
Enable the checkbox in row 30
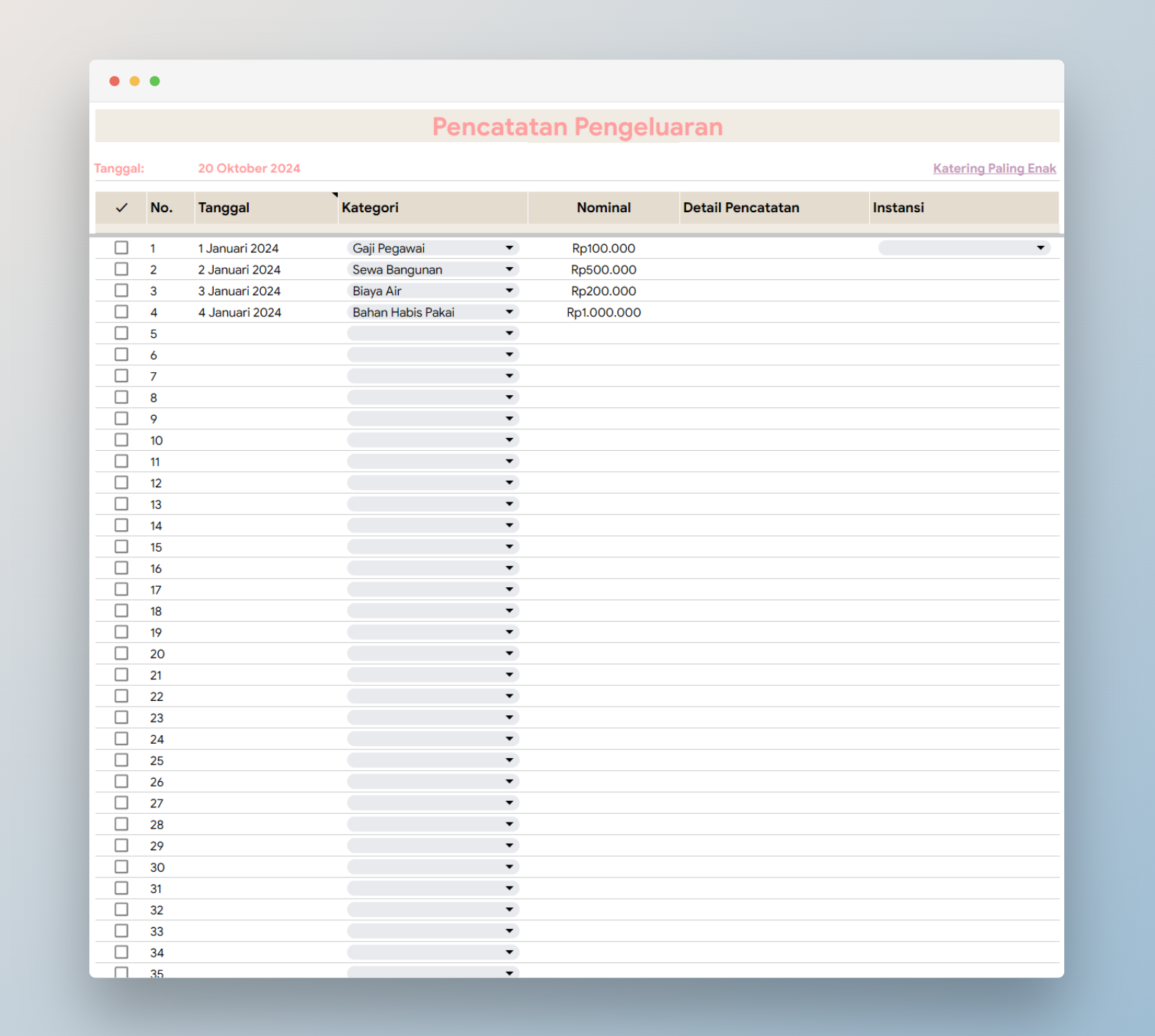point(122,867)
